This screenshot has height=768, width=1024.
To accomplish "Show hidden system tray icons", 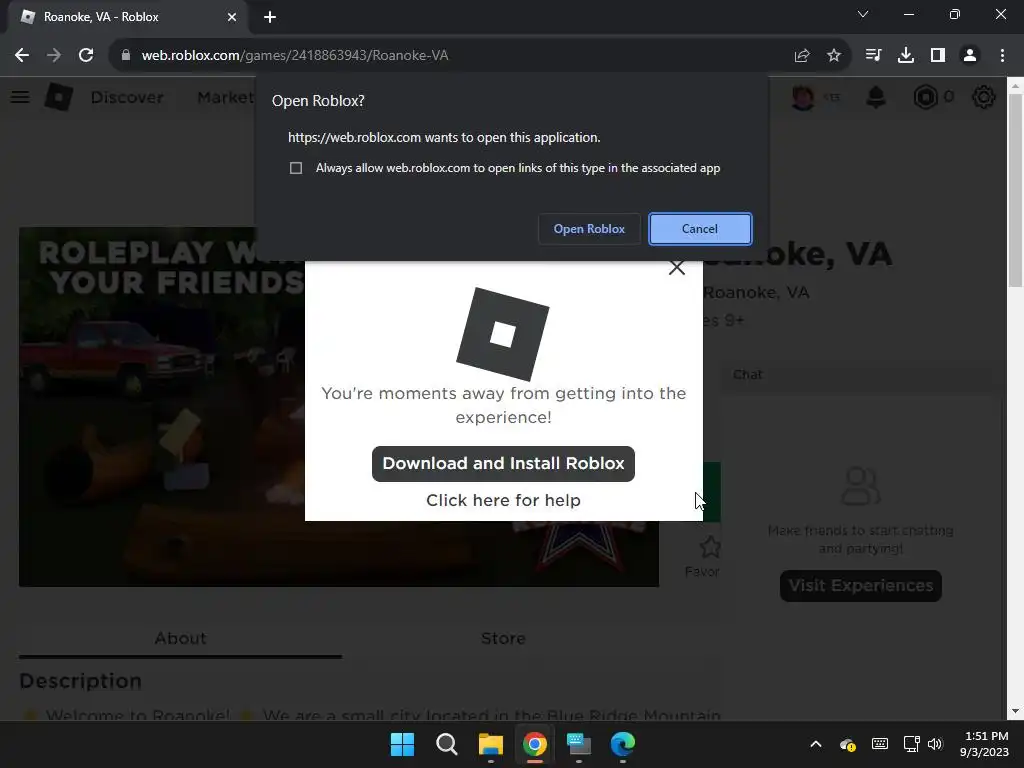I will pyautogui.click(x=816, y=744).
